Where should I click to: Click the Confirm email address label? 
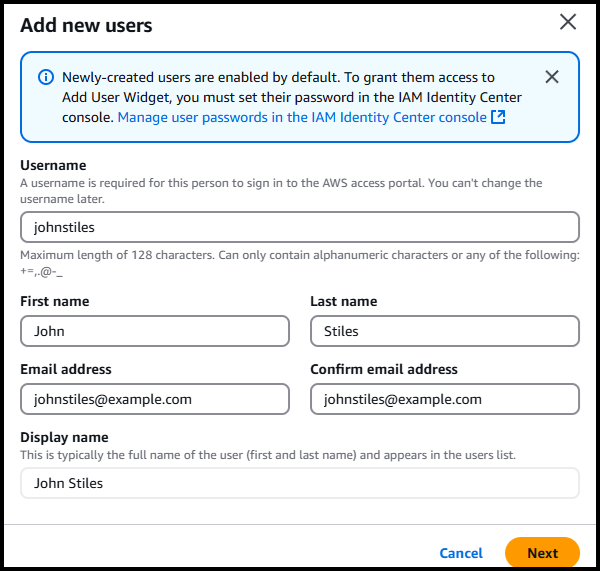384,369
